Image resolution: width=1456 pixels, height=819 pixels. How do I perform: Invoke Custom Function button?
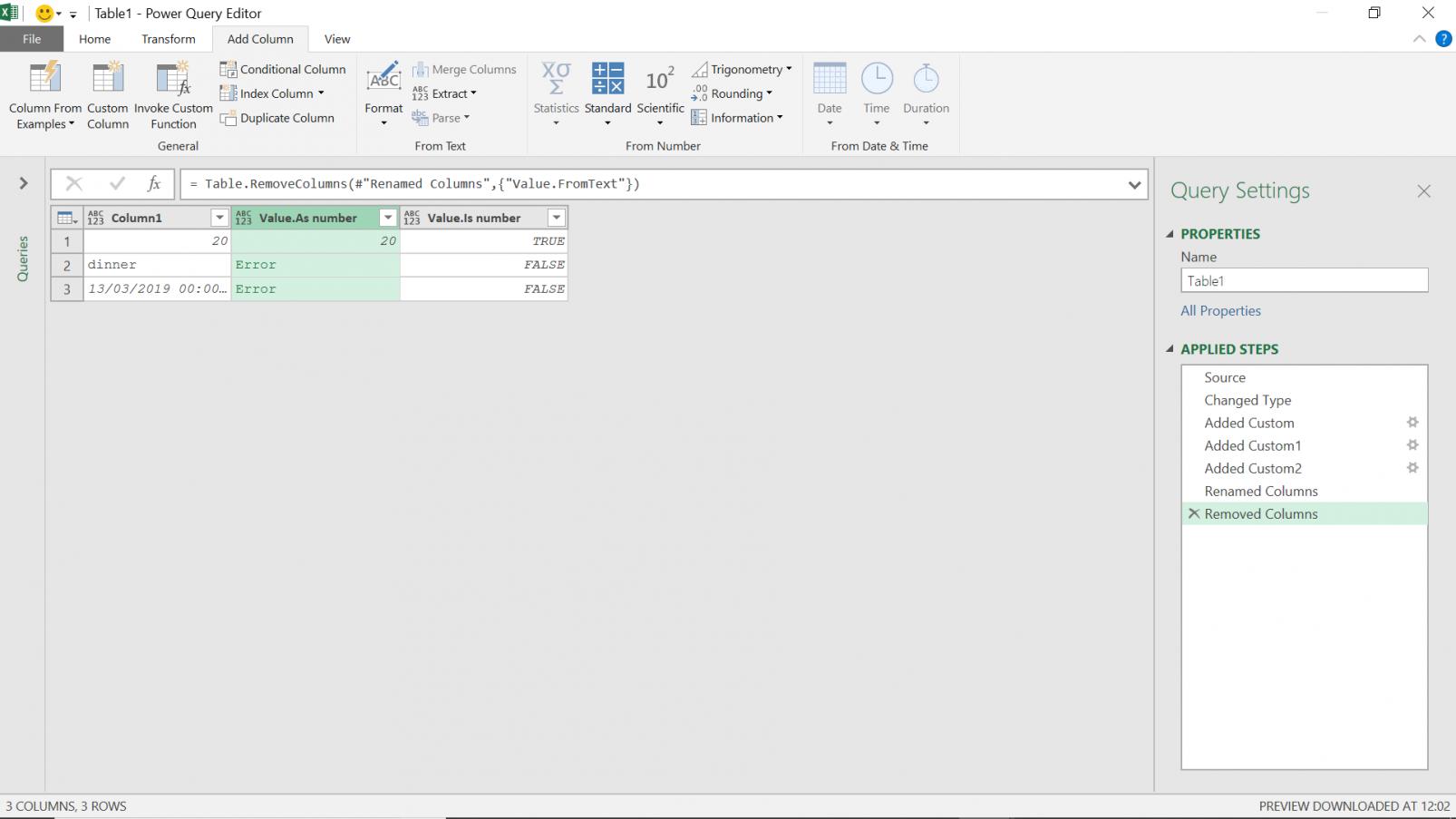coord(173,95)
